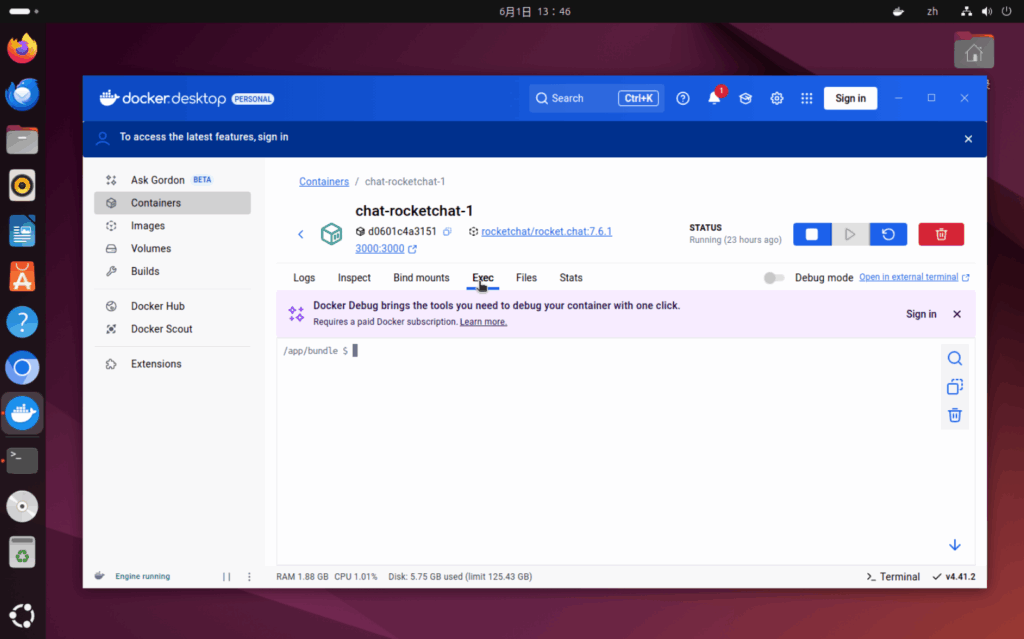This screenshot has width=1024, height=639.
Task: Open the Learning center graduation cap
Action: point(745,98)
